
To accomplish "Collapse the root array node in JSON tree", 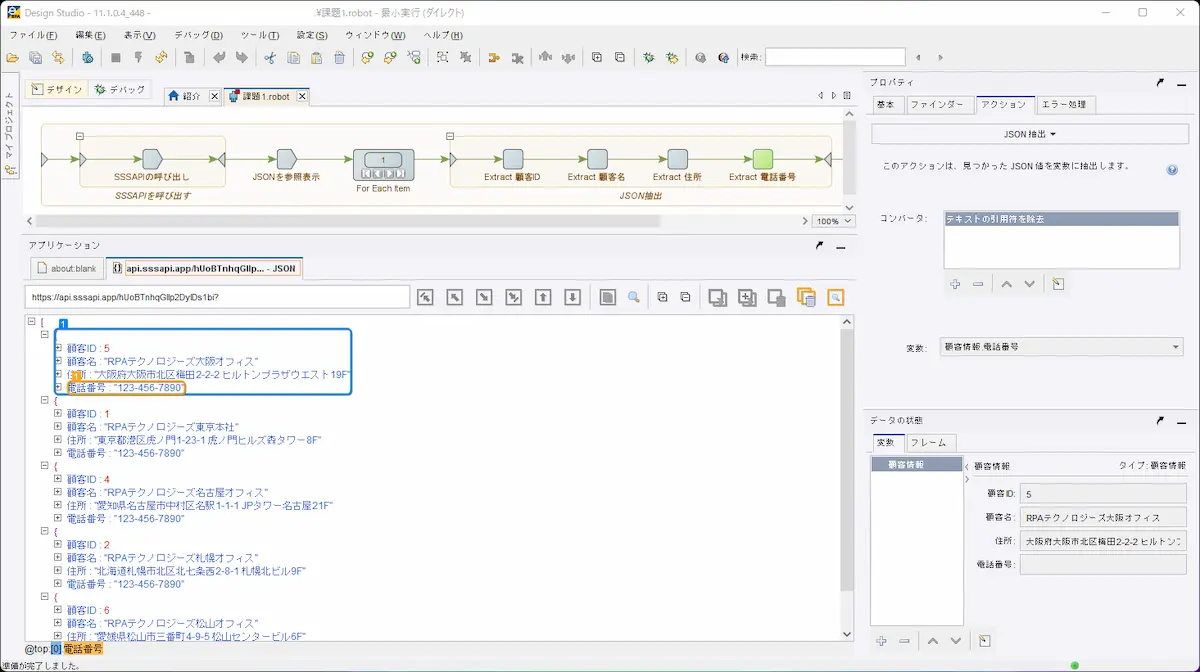I will (32, 322).
